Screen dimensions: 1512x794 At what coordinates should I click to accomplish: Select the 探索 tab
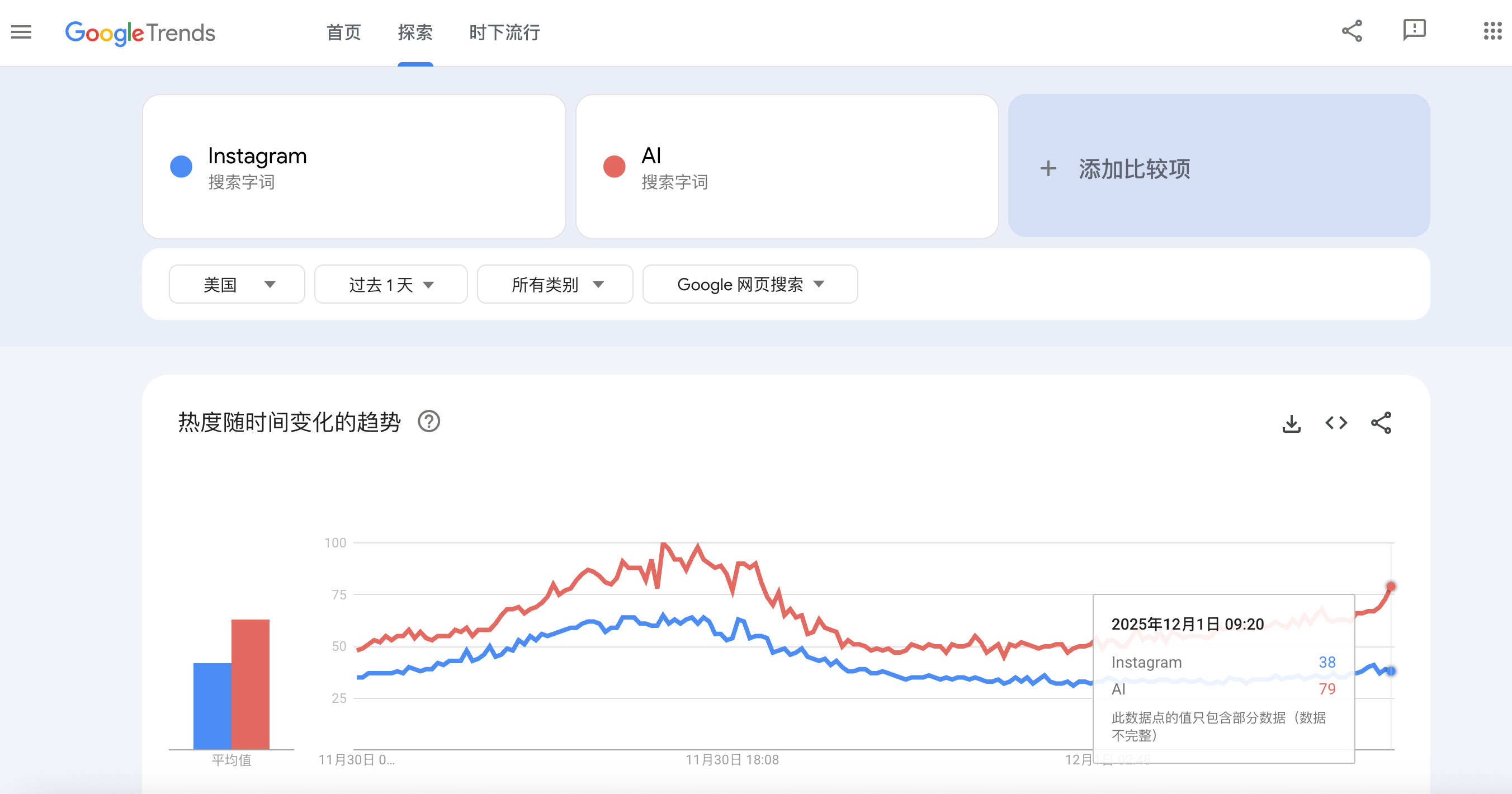coord(415,32)
